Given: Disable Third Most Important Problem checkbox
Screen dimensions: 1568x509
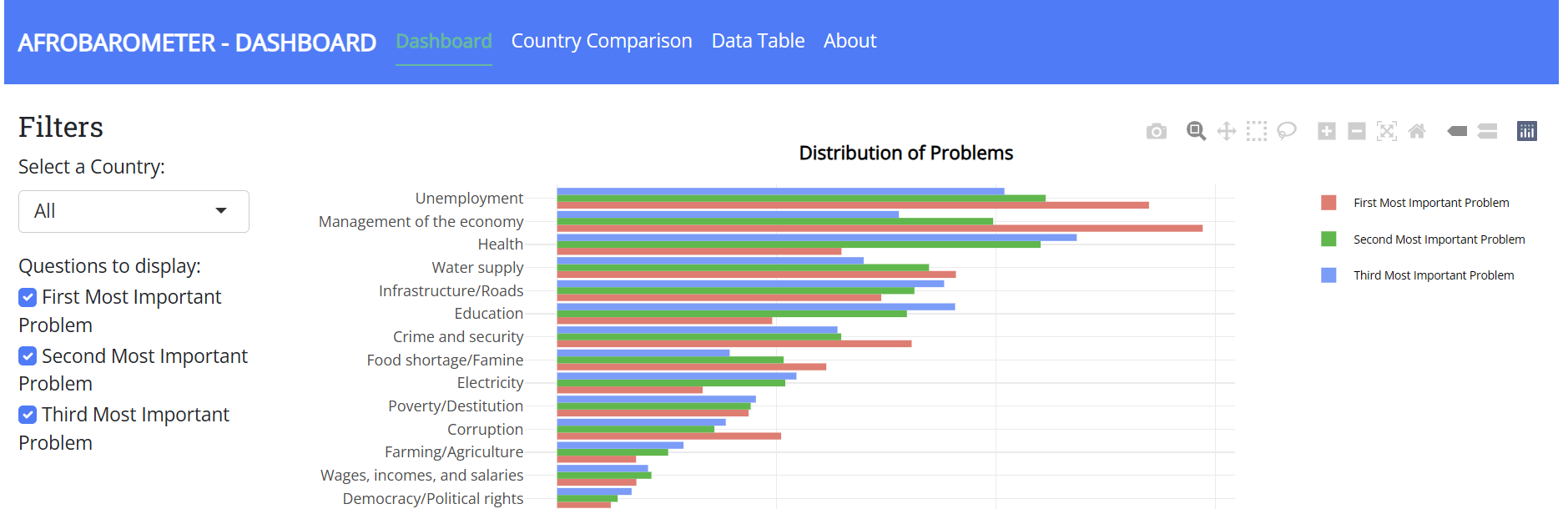Looking at the screenshot, I should click(28, 415).
